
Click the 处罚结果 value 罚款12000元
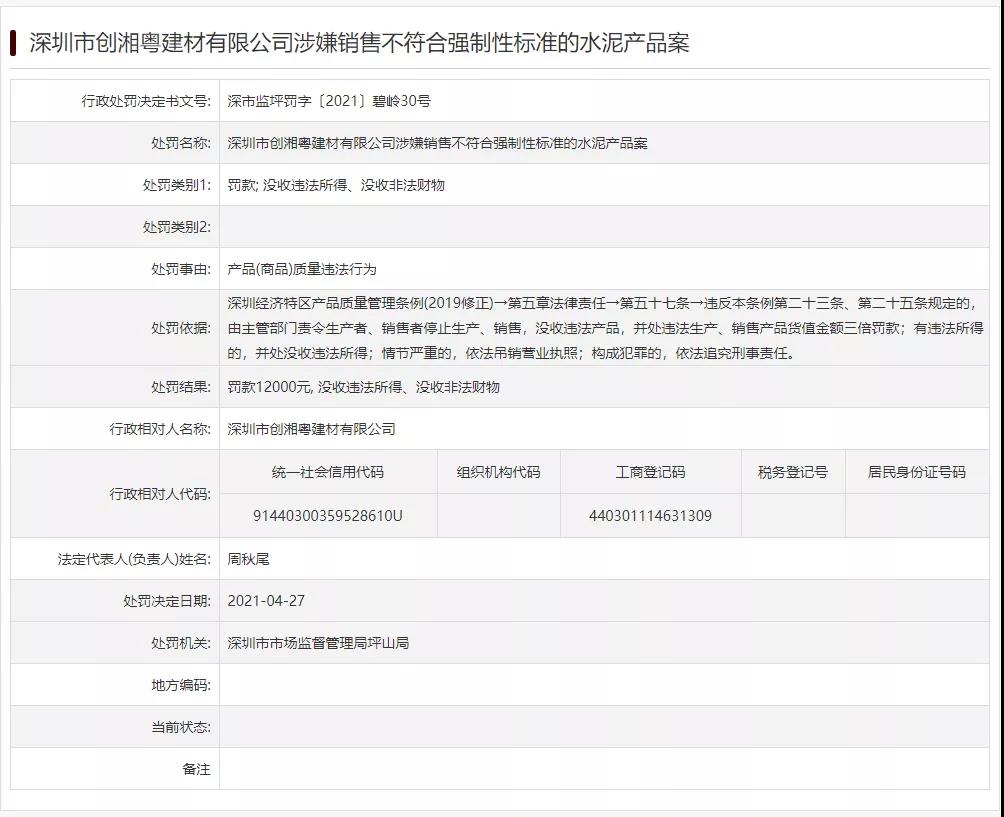pyautogui.click(x=363, y=387)
